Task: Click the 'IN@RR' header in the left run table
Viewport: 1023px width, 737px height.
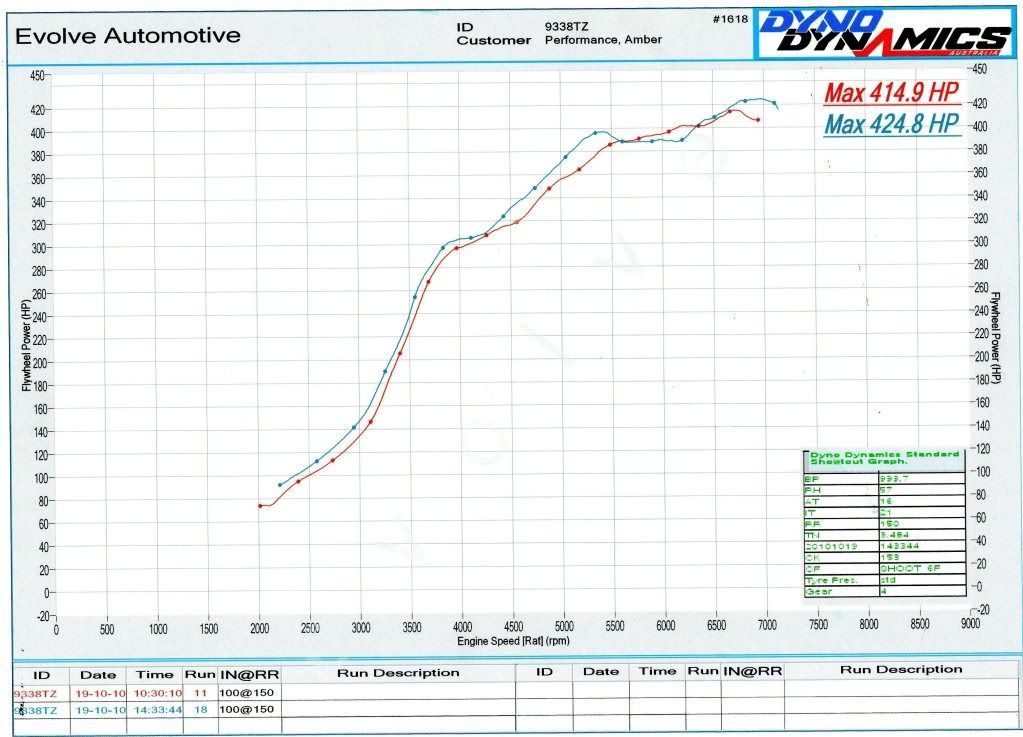Action: pos(249,674)
